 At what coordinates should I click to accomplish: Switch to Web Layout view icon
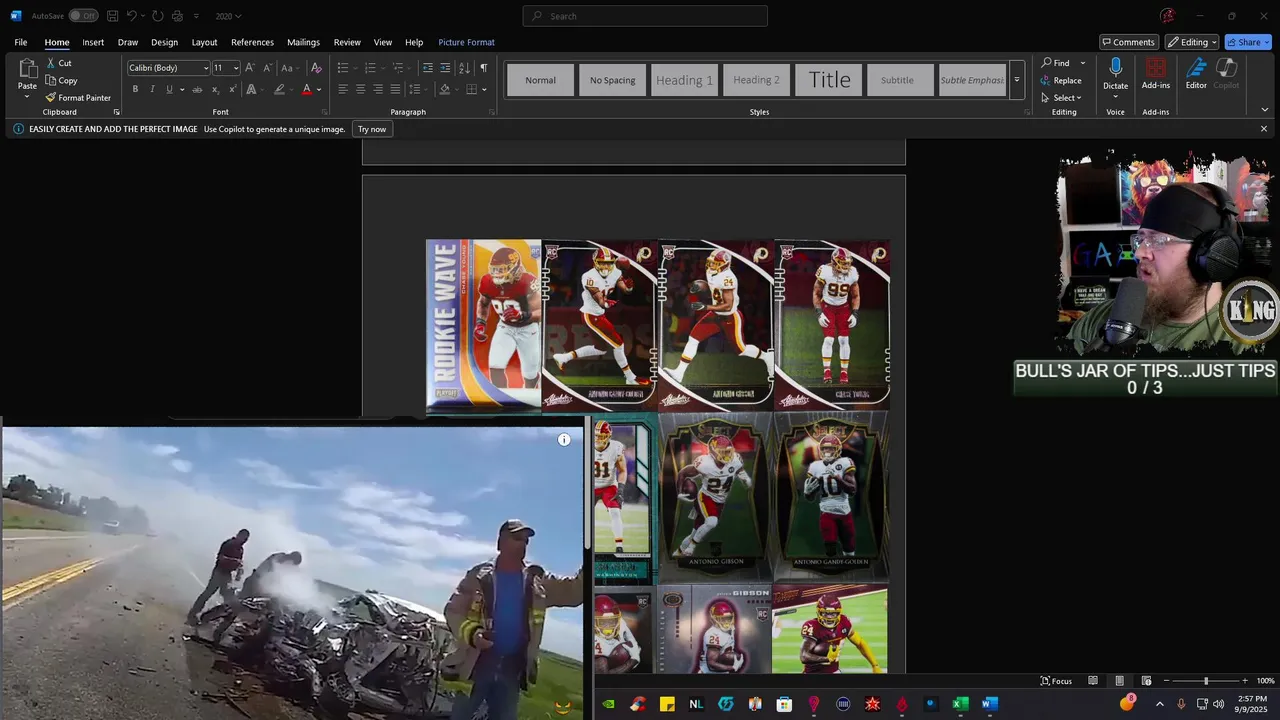pyautogui.click(x=1146, y=681)
